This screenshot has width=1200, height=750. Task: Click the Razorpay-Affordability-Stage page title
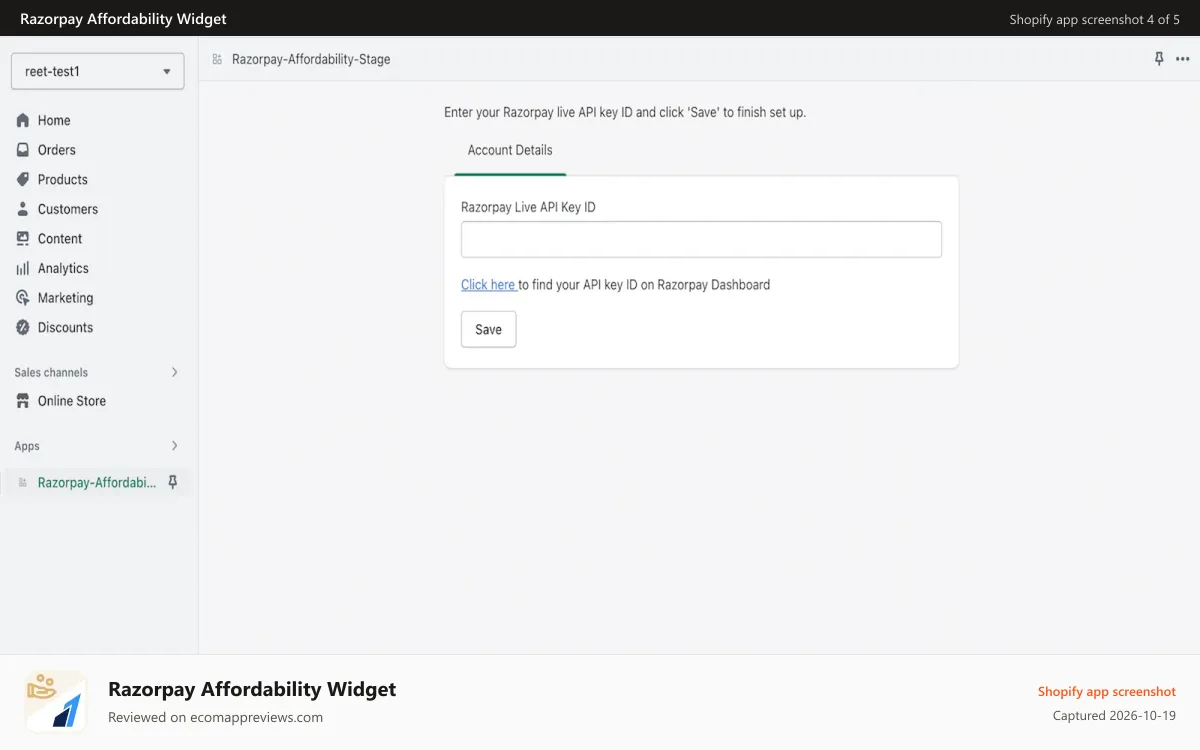(311, 59)
